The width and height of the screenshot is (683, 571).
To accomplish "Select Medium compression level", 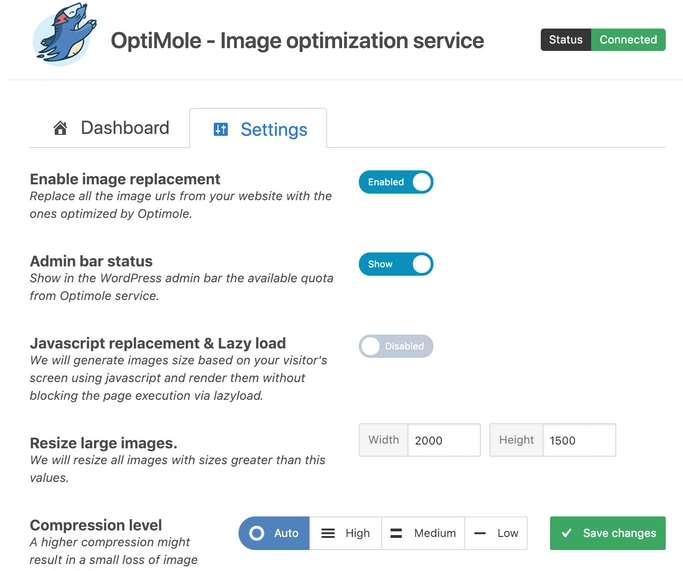I will (x=423, y=533).
